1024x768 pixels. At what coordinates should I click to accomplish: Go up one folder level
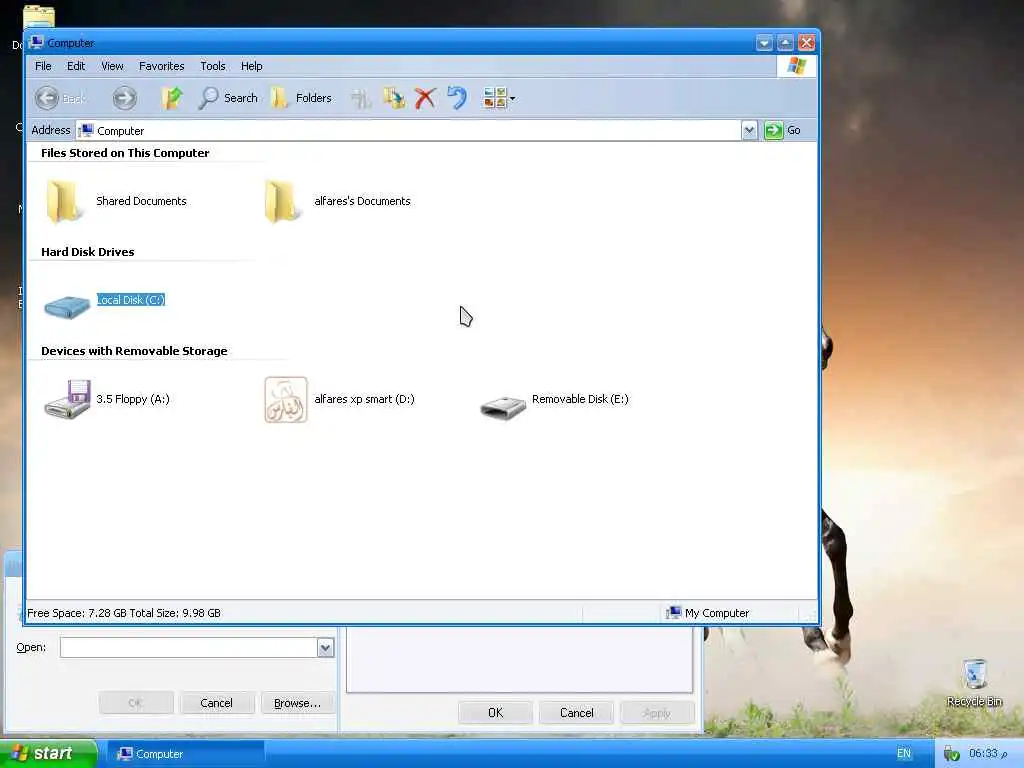(172, 98)
